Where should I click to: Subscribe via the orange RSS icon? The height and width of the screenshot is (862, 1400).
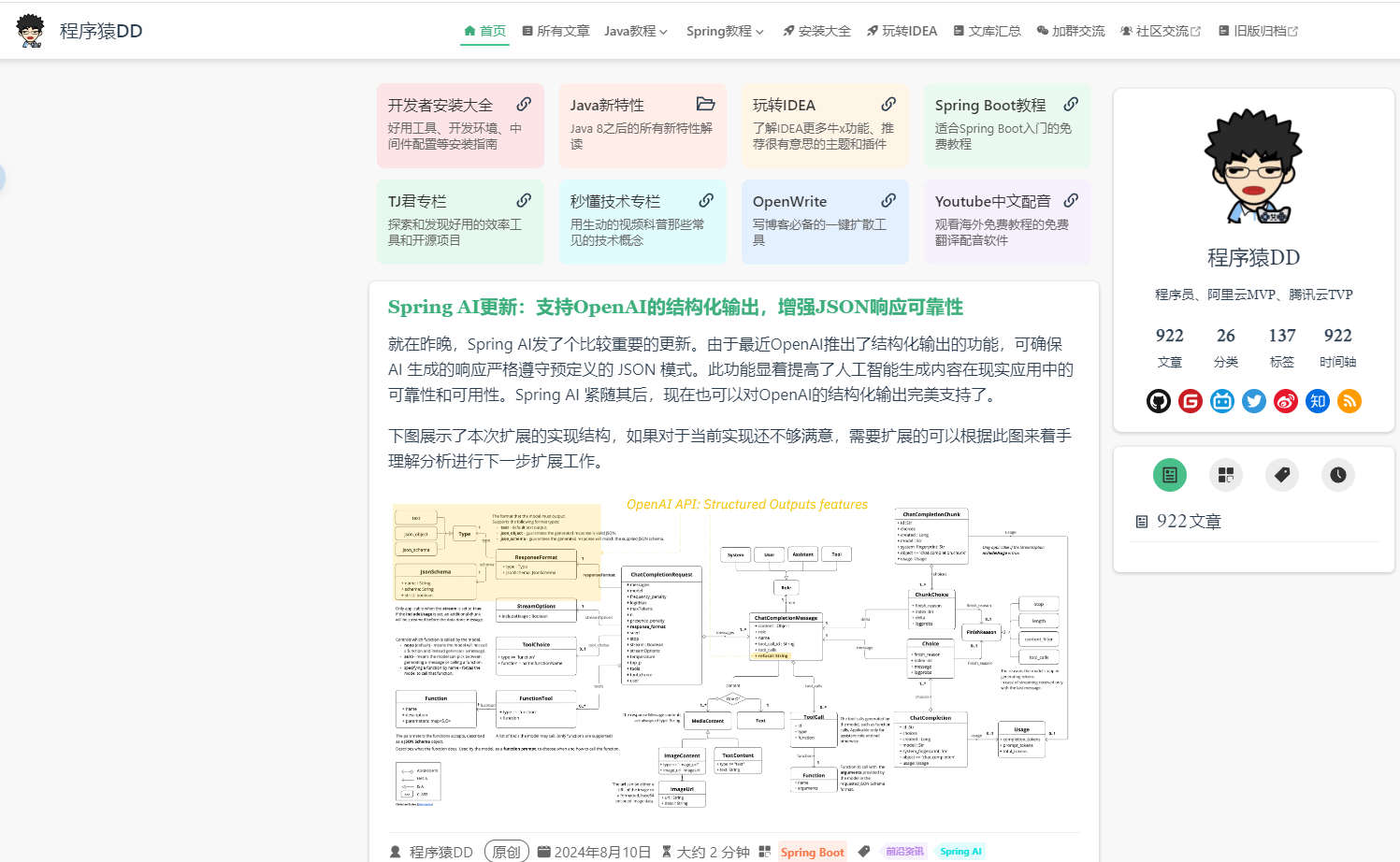click(1349, 401)
